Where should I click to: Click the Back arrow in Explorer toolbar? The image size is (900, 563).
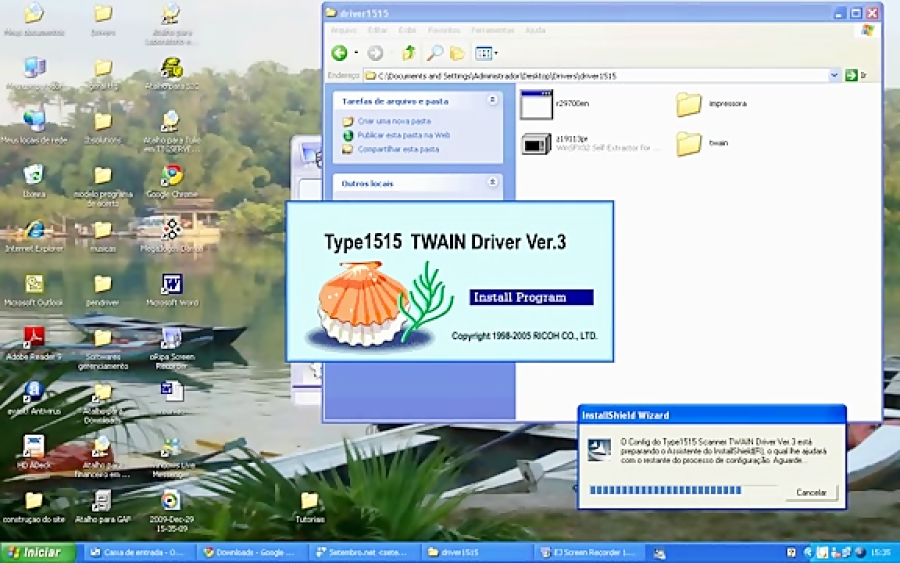(340, 53)
